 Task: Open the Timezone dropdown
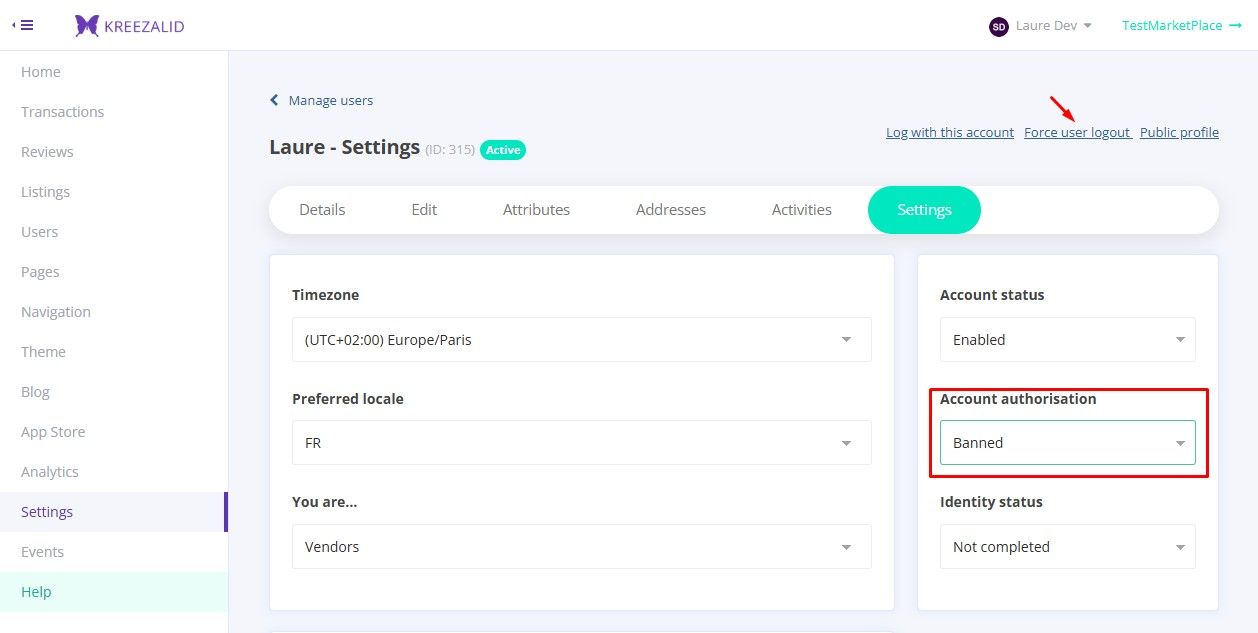[581, 340]
